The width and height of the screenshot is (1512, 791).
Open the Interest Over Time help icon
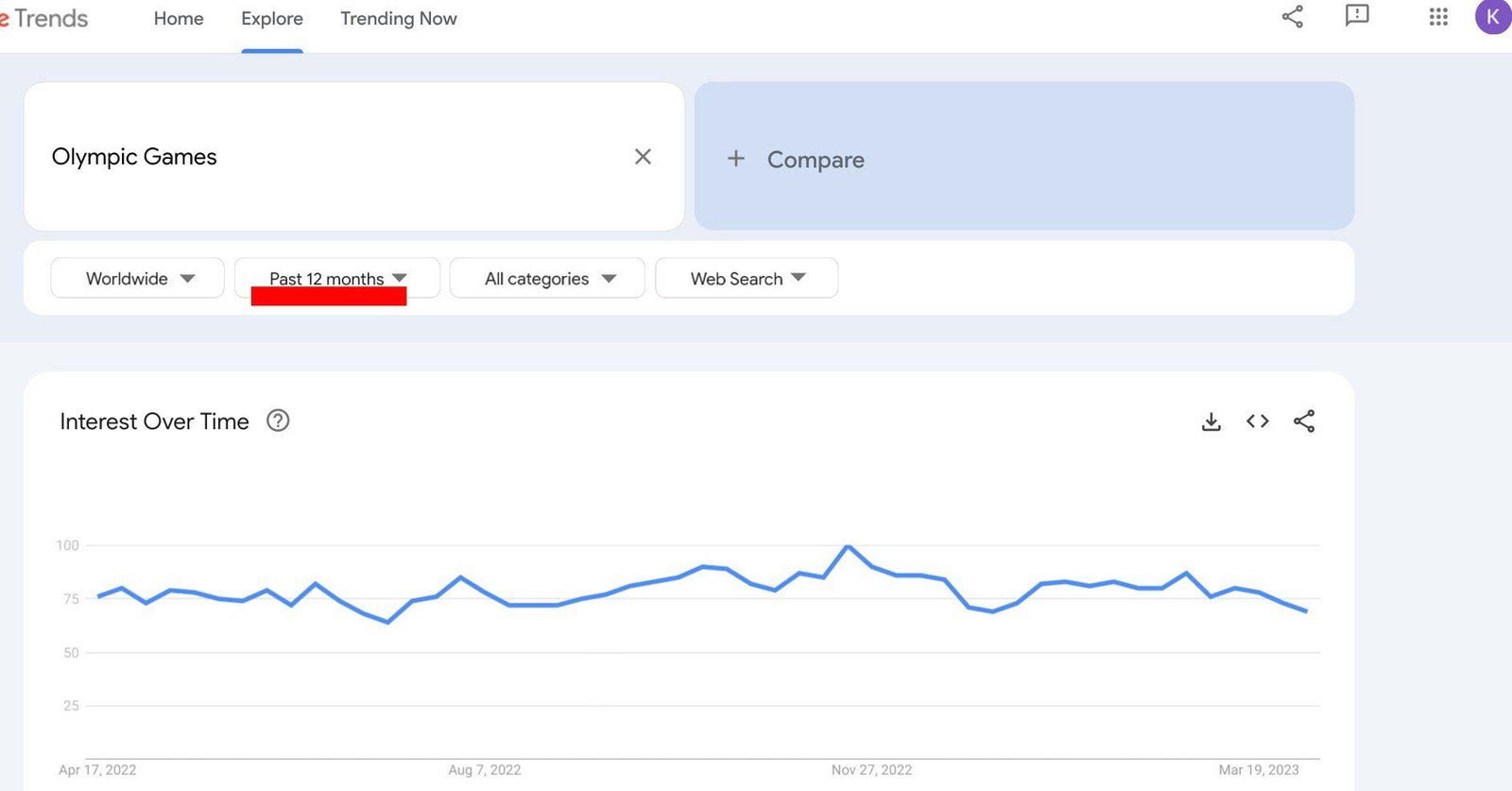(x=278, y=421)
